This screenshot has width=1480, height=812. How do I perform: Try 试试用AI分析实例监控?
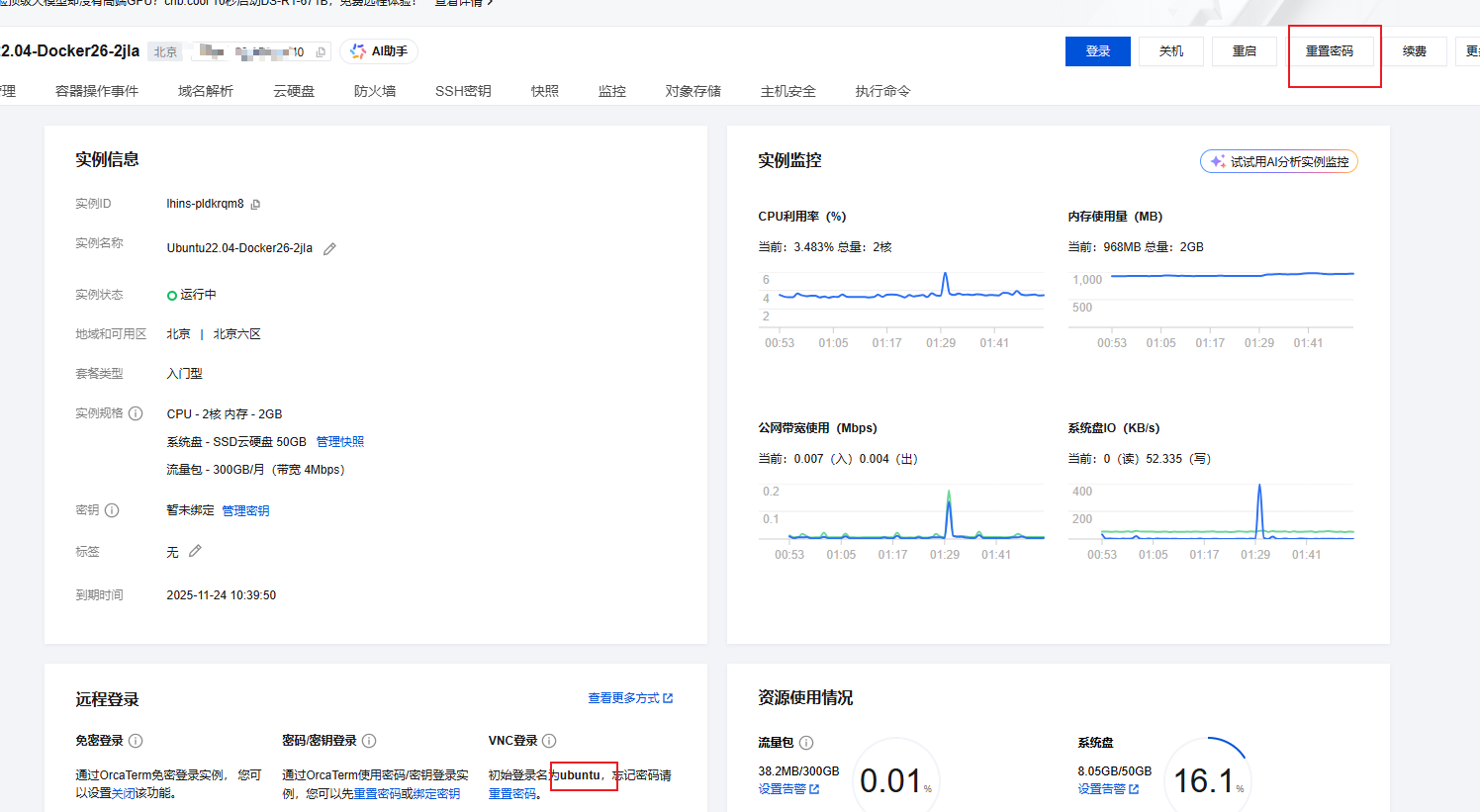[x=1279, y=161]
